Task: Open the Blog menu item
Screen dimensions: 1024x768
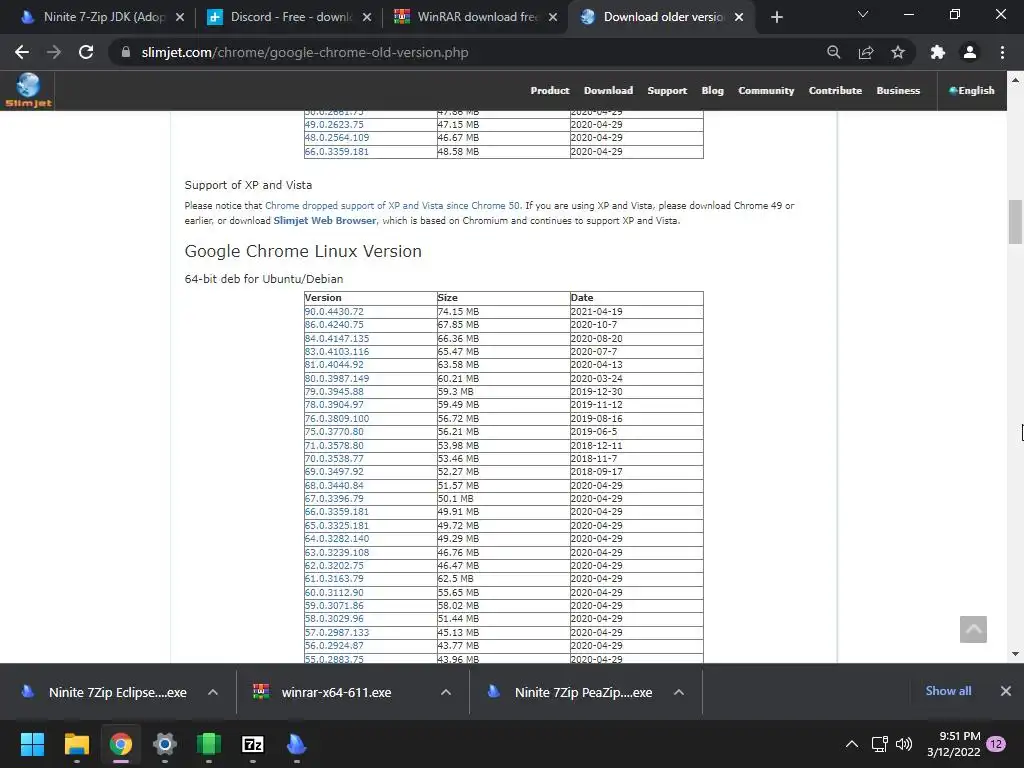Action: click(712, 91)
